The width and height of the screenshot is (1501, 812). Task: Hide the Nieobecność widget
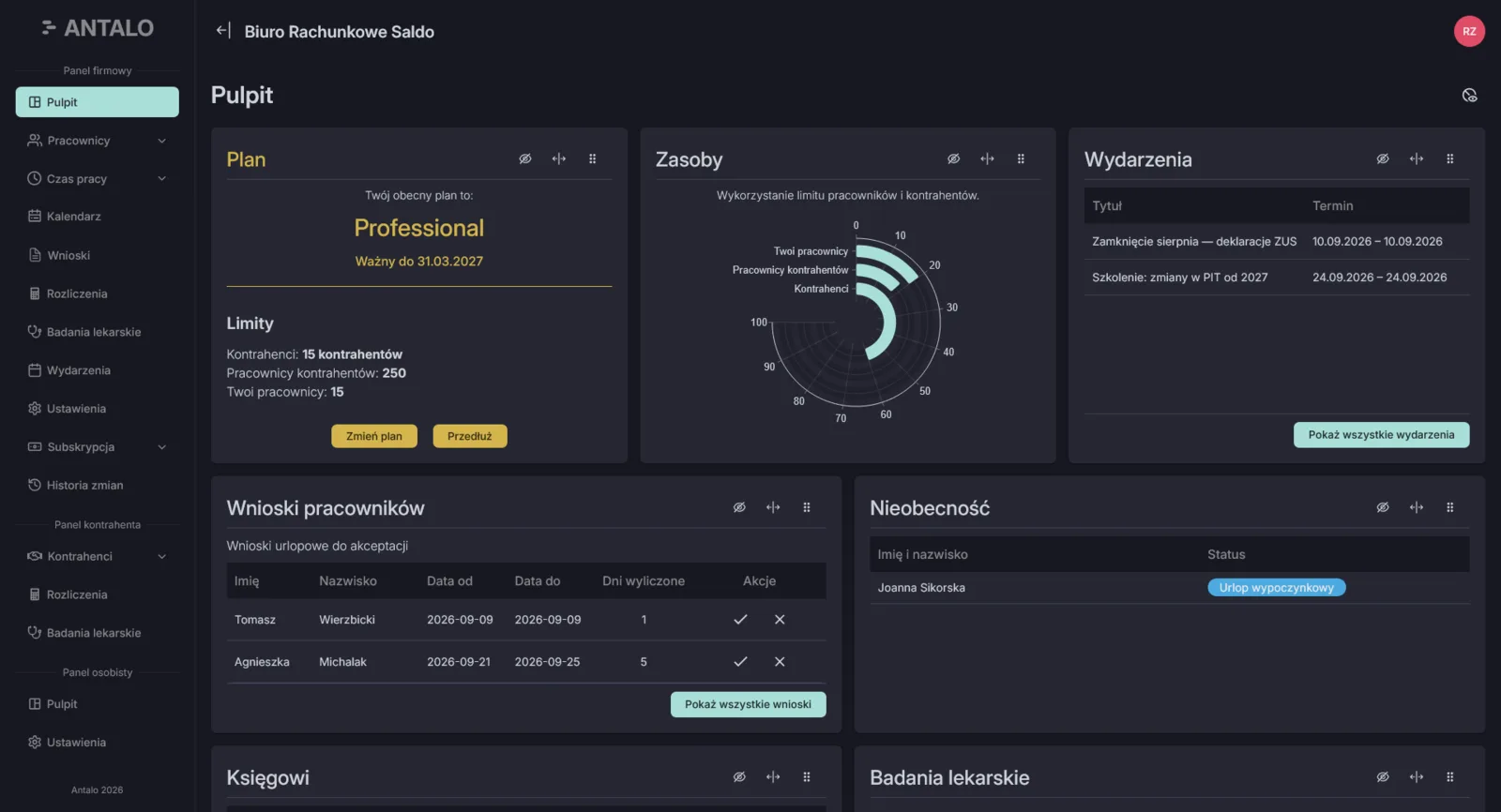(1383, 507)
